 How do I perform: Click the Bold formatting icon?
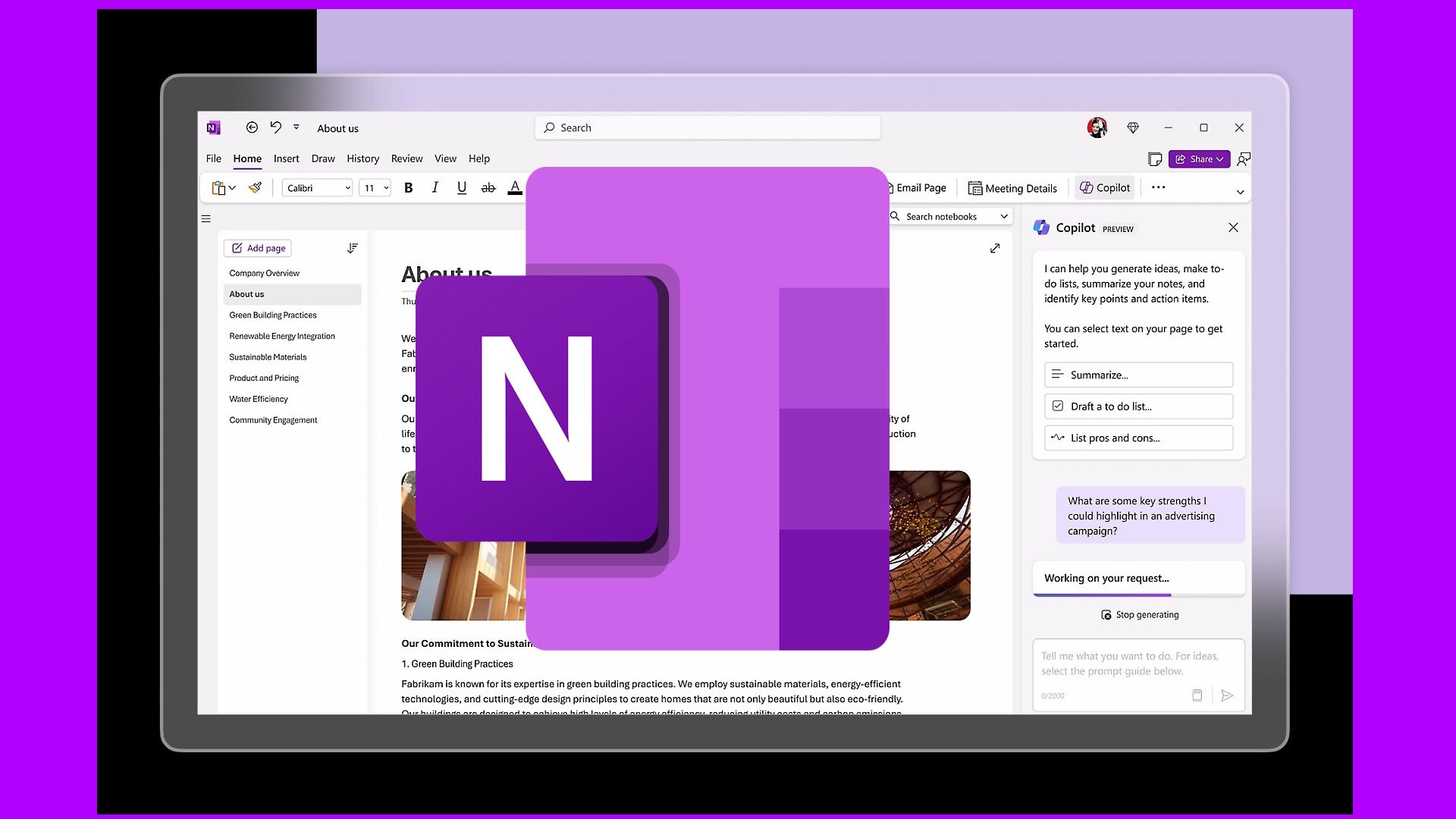pos(408,188)
